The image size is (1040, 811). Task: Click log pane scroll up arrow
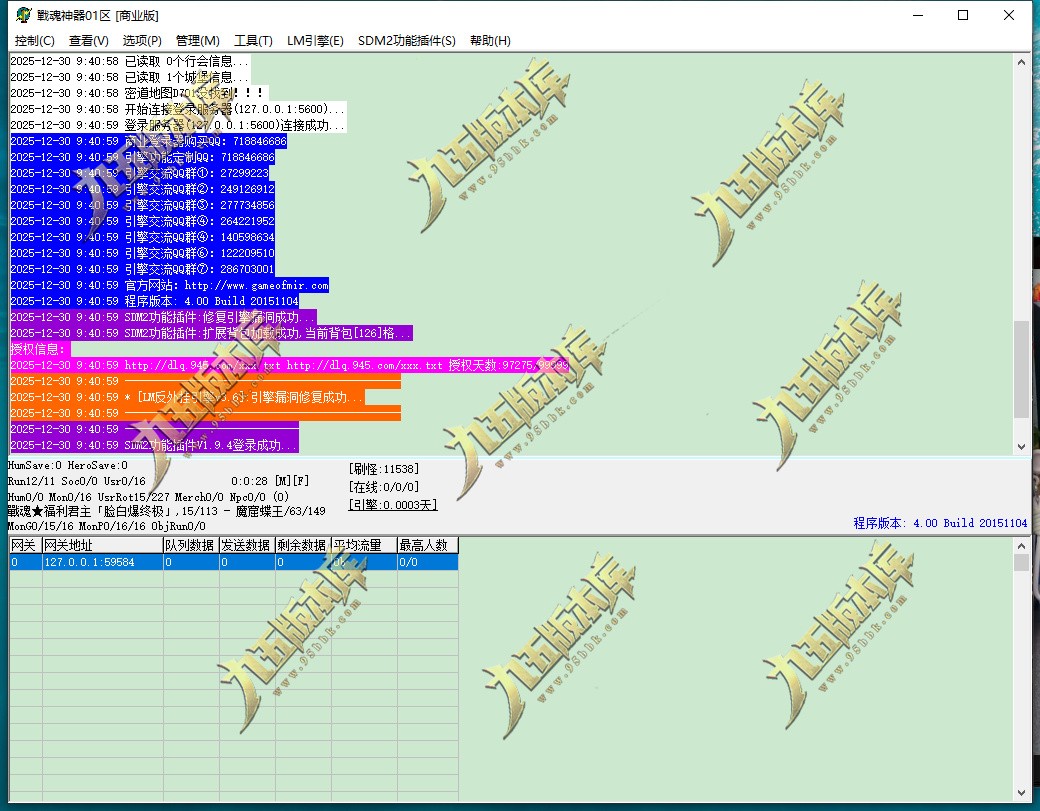(1021, 62)
